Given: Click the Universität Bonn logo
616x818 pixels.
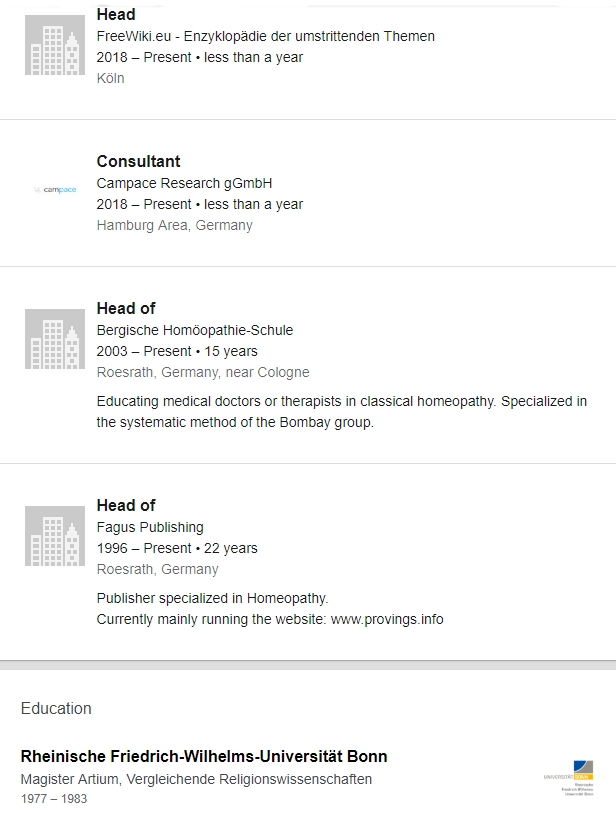Looking at the screenshot, I should click(x=569, y=778).
